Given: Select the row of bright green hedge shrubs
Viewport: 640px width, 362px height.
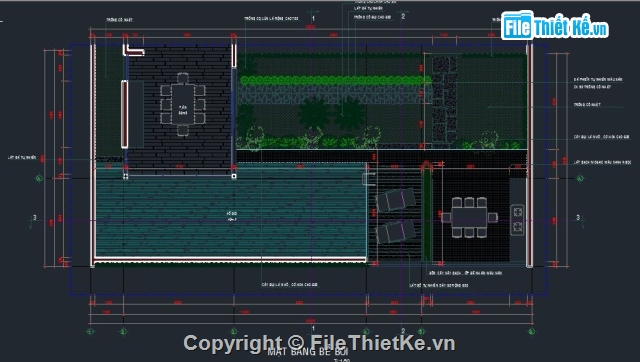Looking at the screenshot, I should click(335, 80).
